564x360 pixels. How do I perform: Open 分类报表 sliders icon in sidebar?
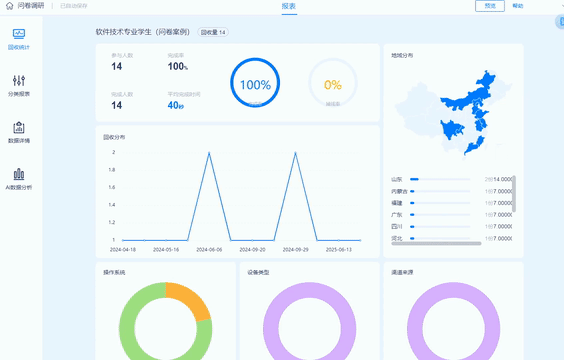19,81
